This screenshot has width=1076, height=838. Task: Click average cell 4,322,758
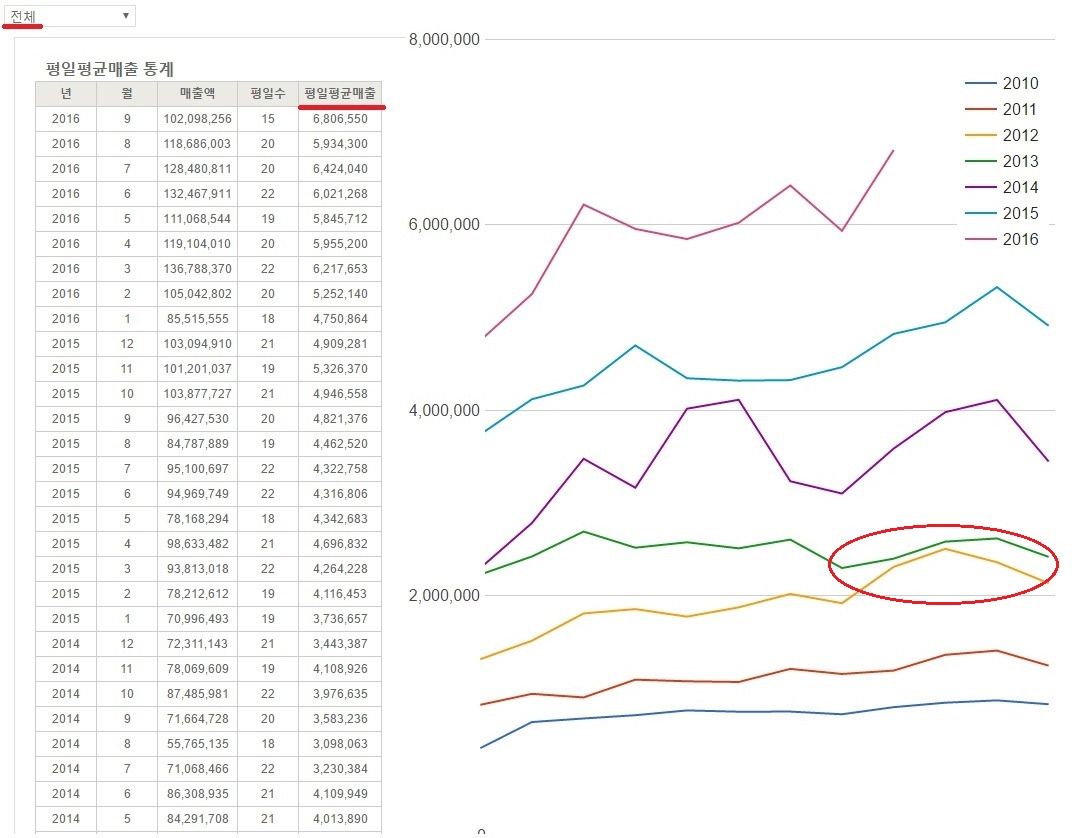click(340, 469)
